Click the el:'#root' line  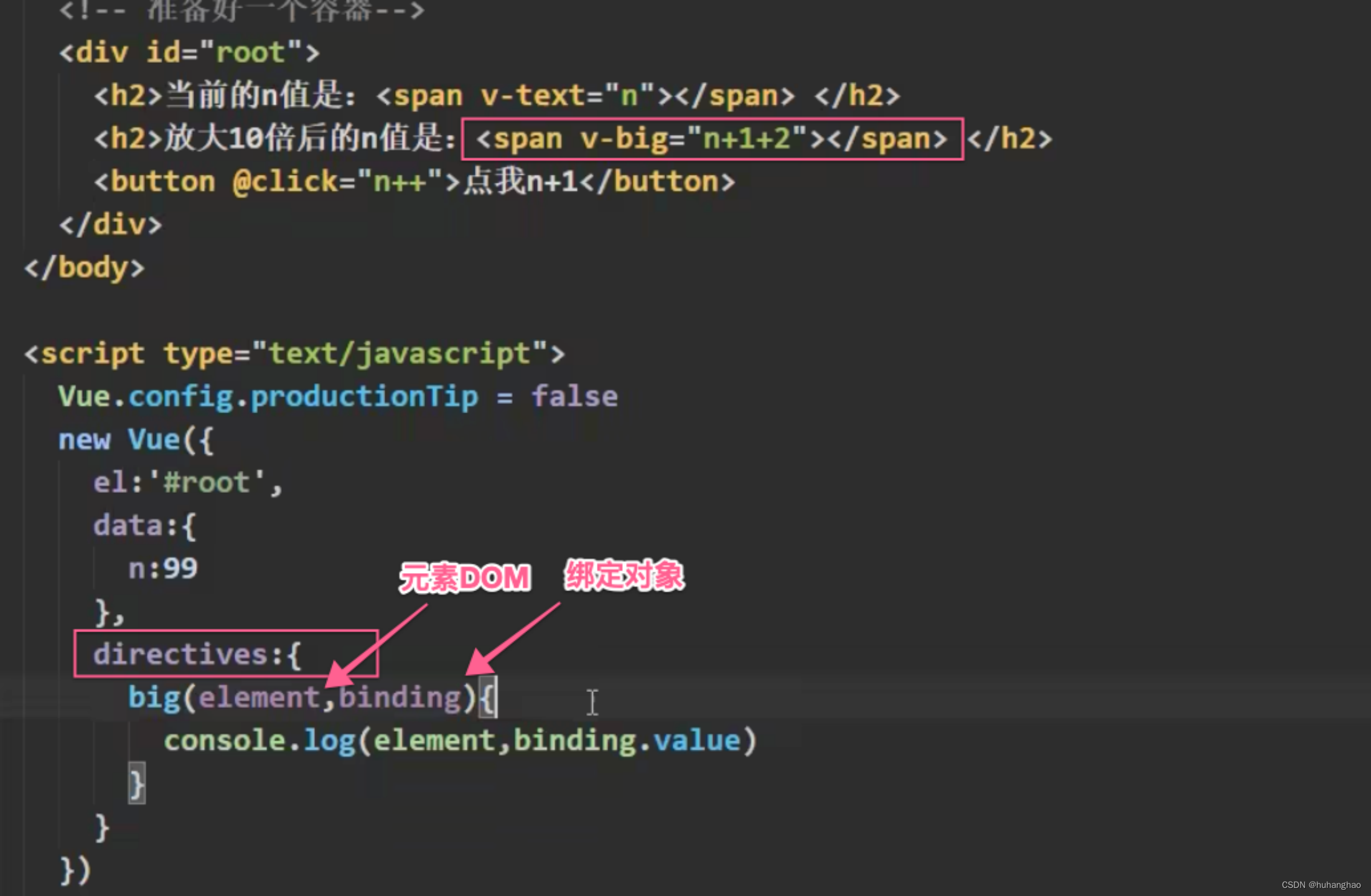[x=187, y=483]
